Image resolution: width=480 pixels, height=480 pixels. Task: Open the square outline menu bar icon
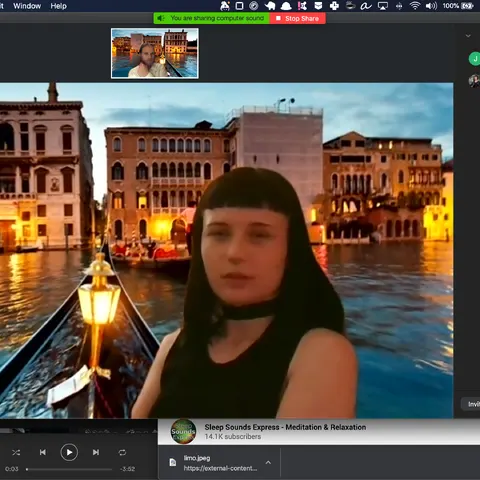(239, 6)
